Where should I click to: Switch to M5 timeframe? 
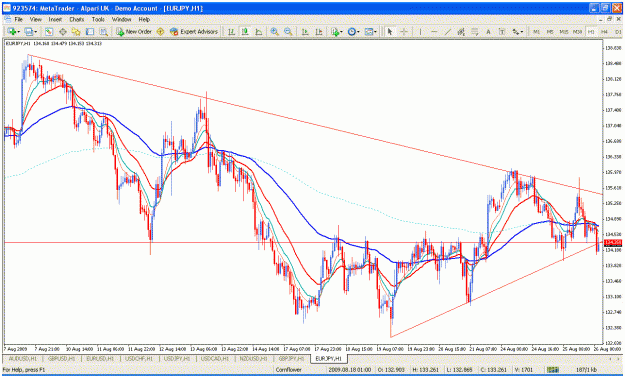coord(550,31)
